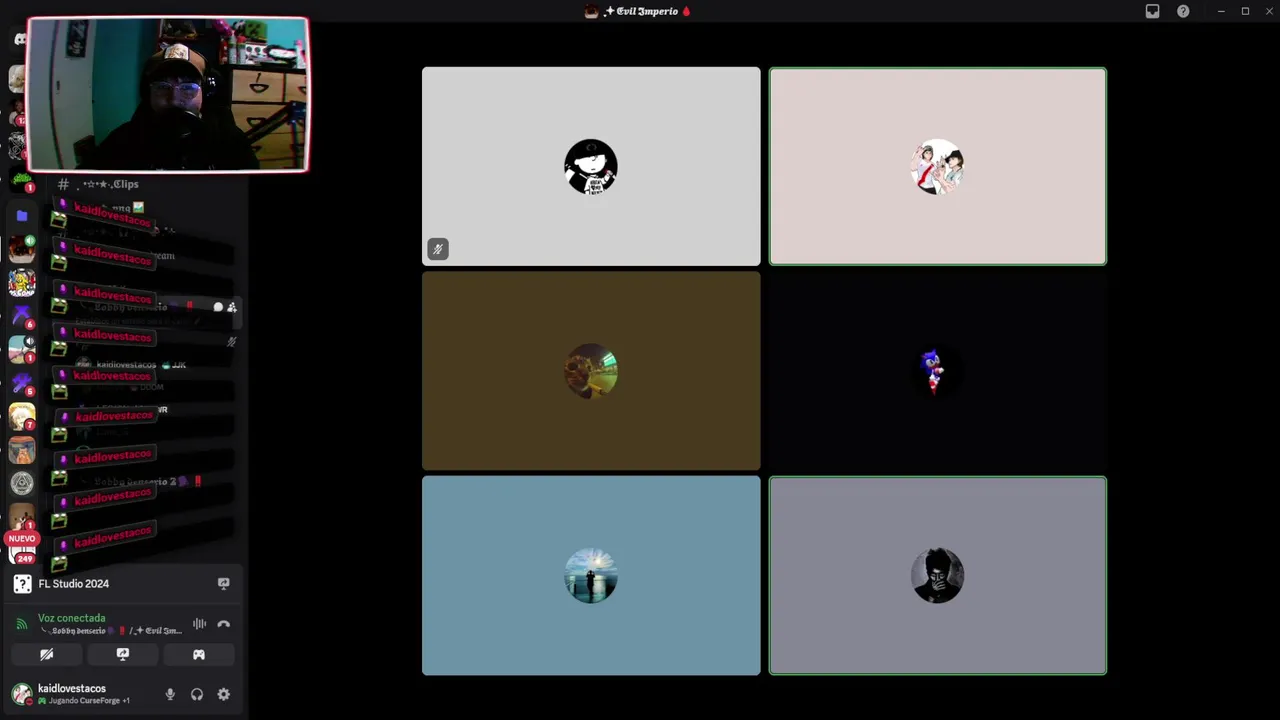Viewport: 1280px width, 720px height.
Task: Stream FL Studio 2024 using its share icon
Action: tap(223, 583)
